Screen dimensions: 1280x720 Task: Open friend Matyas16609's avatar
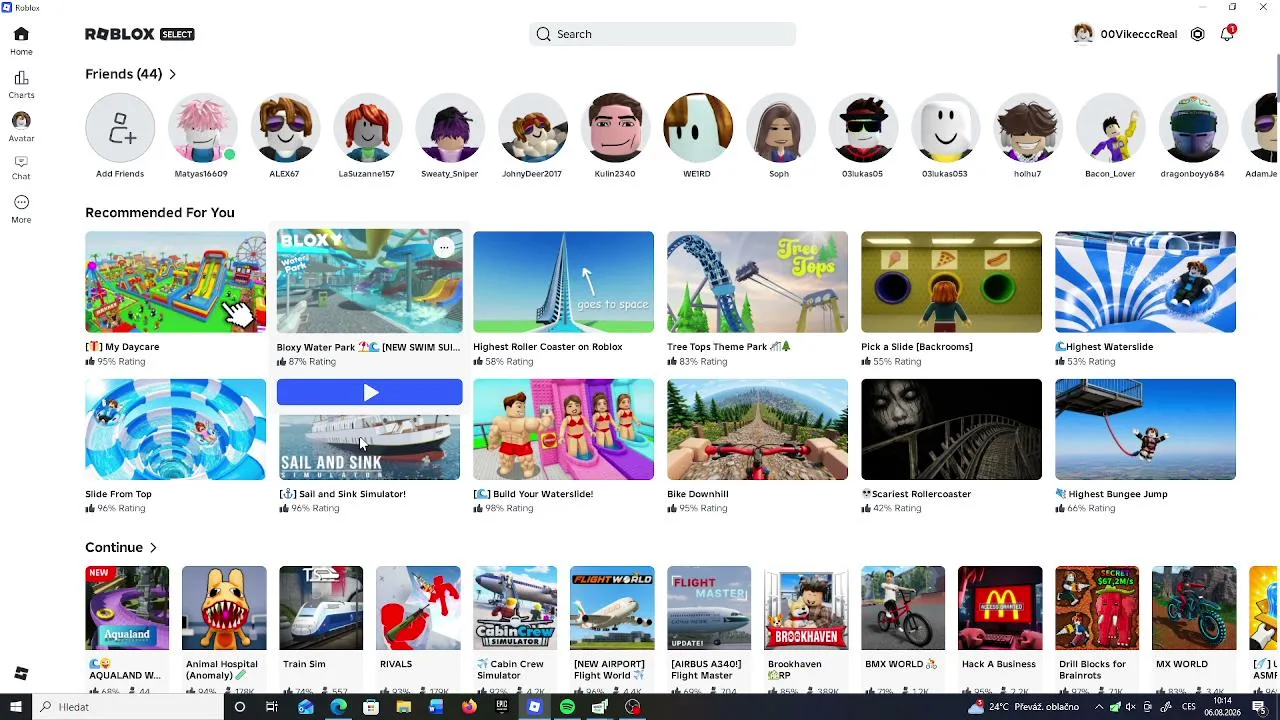(x=202, y=128)
